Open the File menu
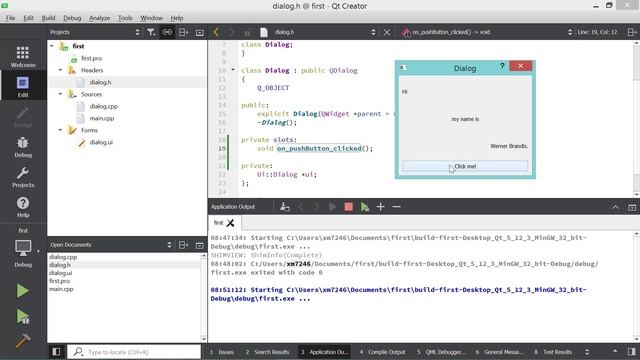The width and height of the screenshot is (640, 360). click(10, 18)
